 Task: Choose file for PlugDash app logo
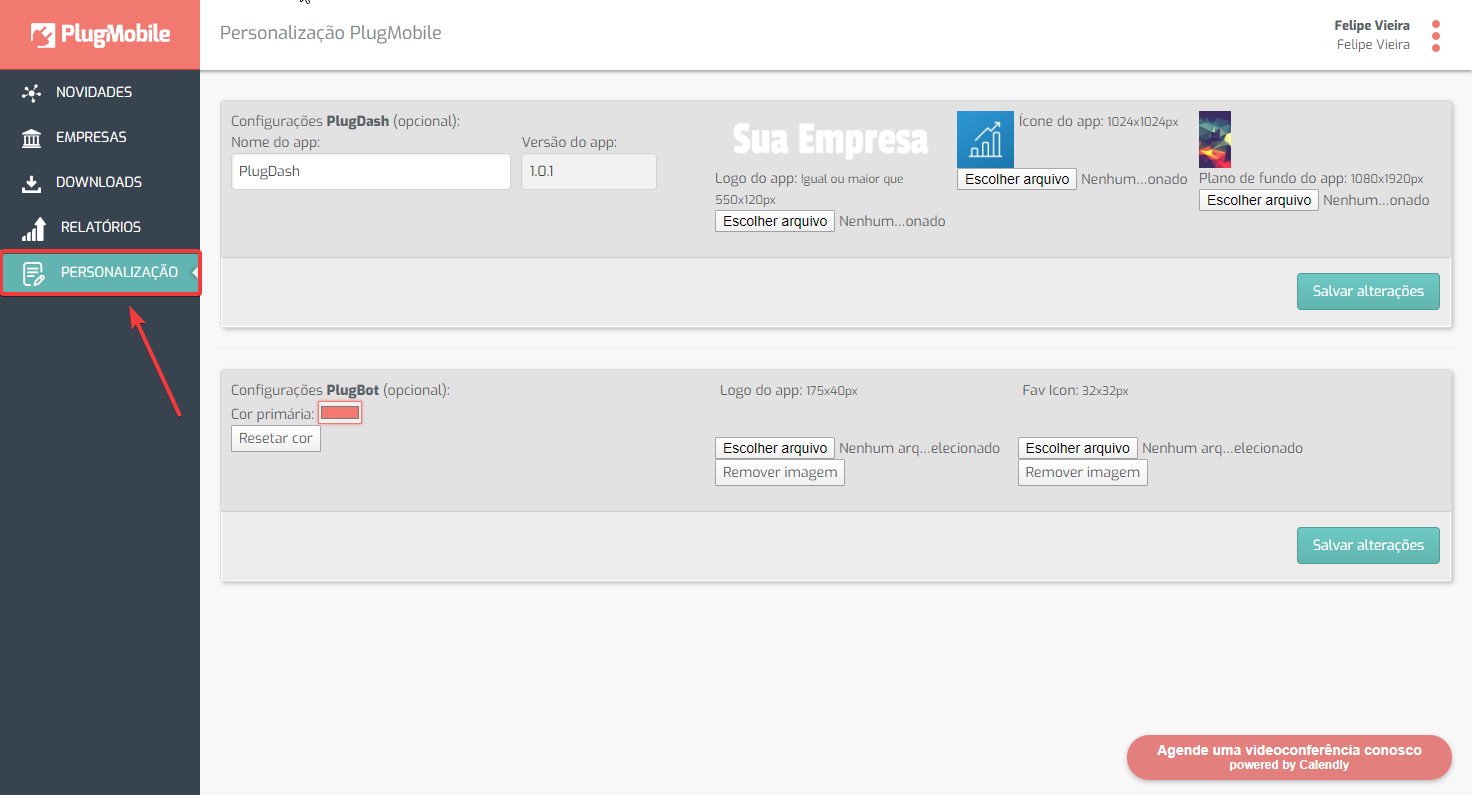(775, 221)
